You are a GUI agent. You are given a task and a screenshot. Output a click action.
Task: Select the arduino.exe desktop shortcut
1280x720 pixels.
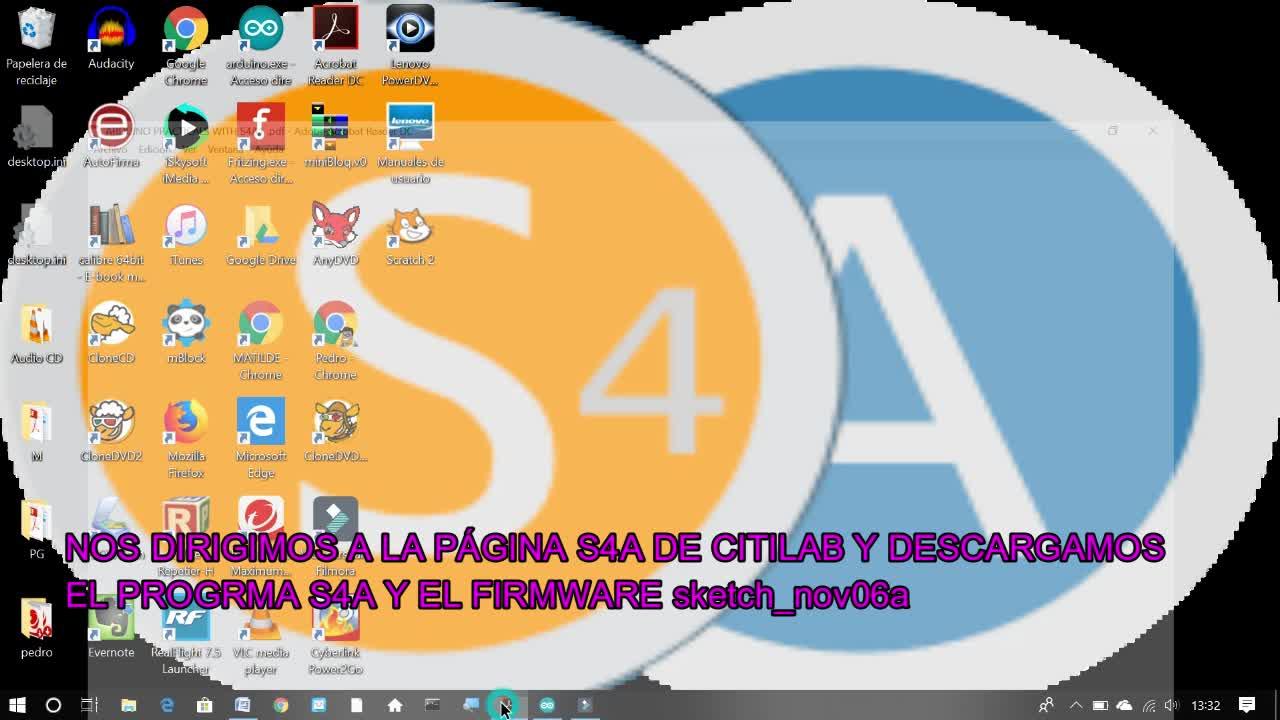coord(261,46)
